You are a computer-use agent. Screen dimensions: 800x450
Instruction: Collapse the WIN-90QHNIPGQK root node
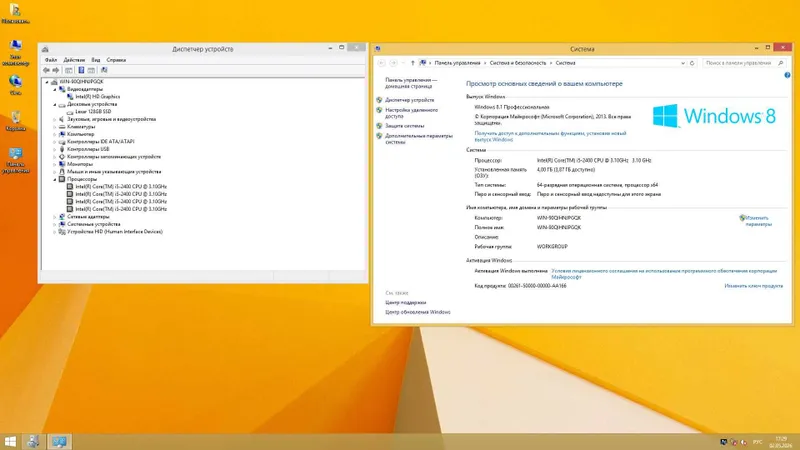coord(47,82)
